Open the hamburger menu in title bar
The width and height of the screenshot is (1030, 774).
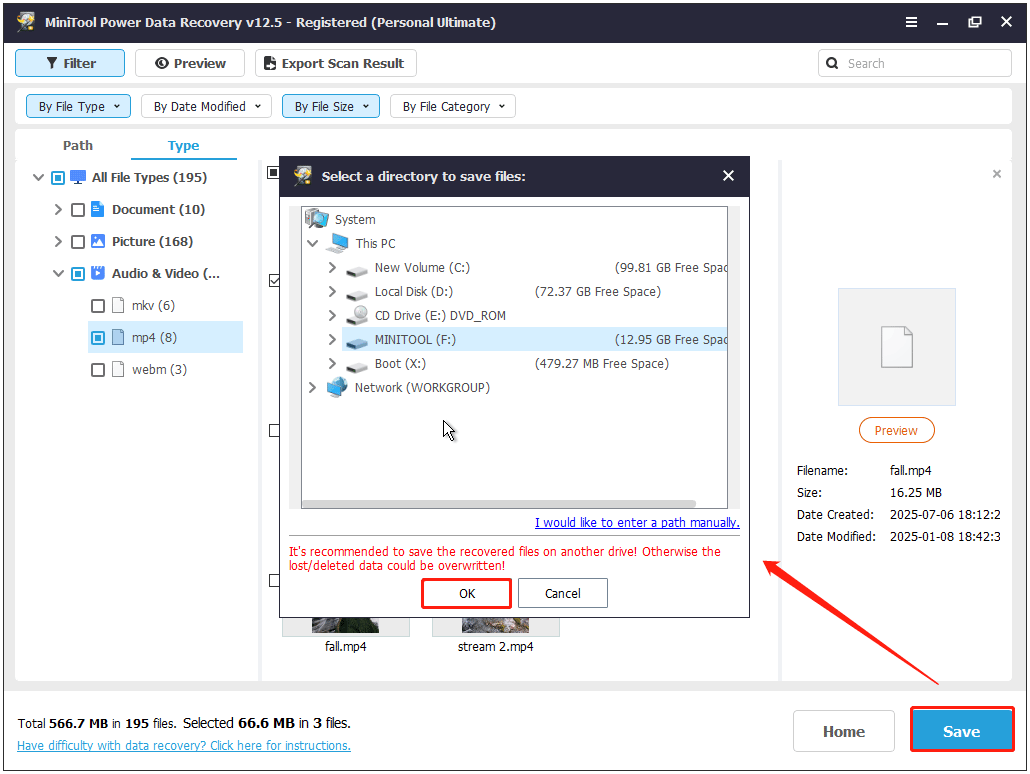tap(911, 22)
